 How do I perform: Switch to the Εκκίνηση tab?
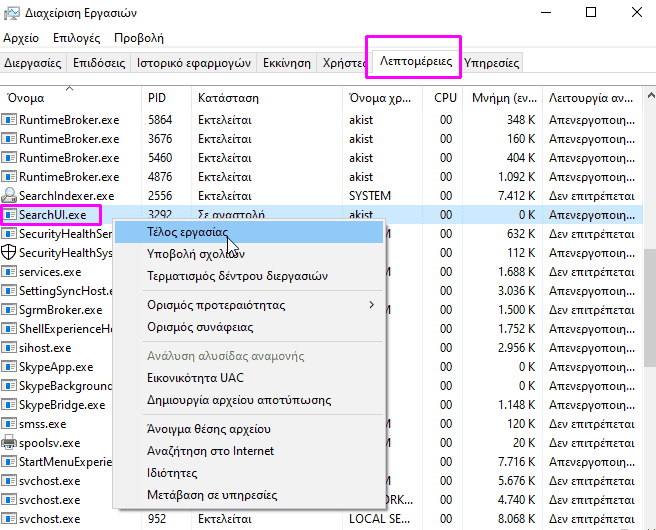click(287, 63)
